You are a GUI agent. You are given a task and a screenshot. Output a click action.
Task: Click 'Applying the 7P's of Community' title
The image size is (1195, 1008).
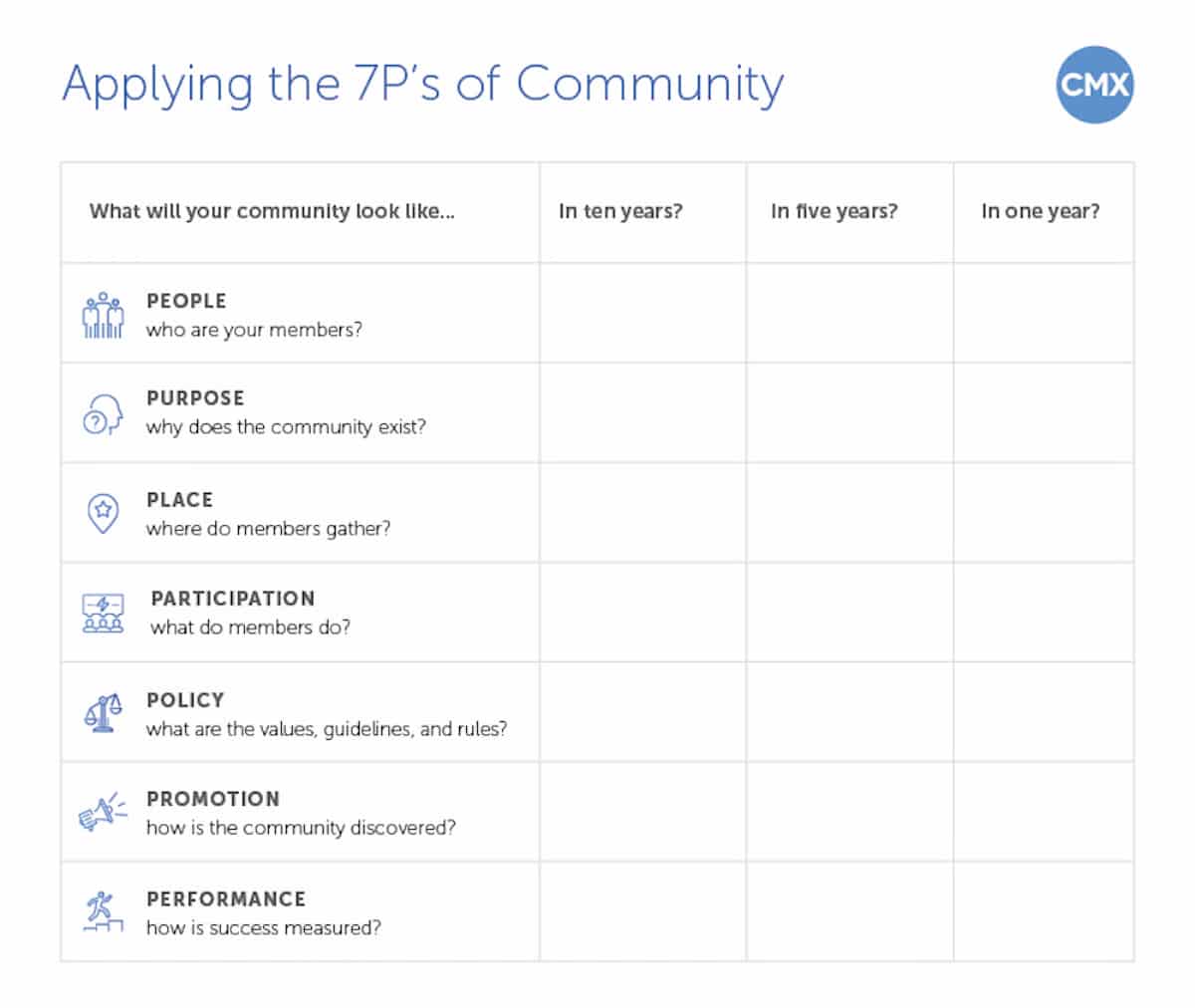[x=423, y=85]
